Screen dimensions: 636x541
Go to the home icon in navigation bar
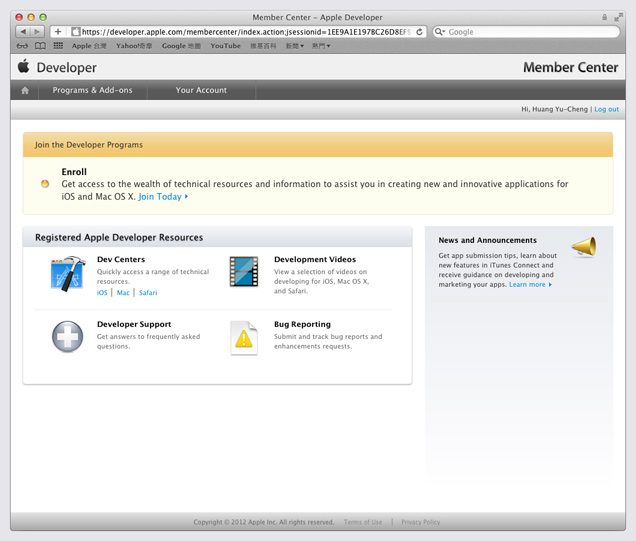coord(25,90)
